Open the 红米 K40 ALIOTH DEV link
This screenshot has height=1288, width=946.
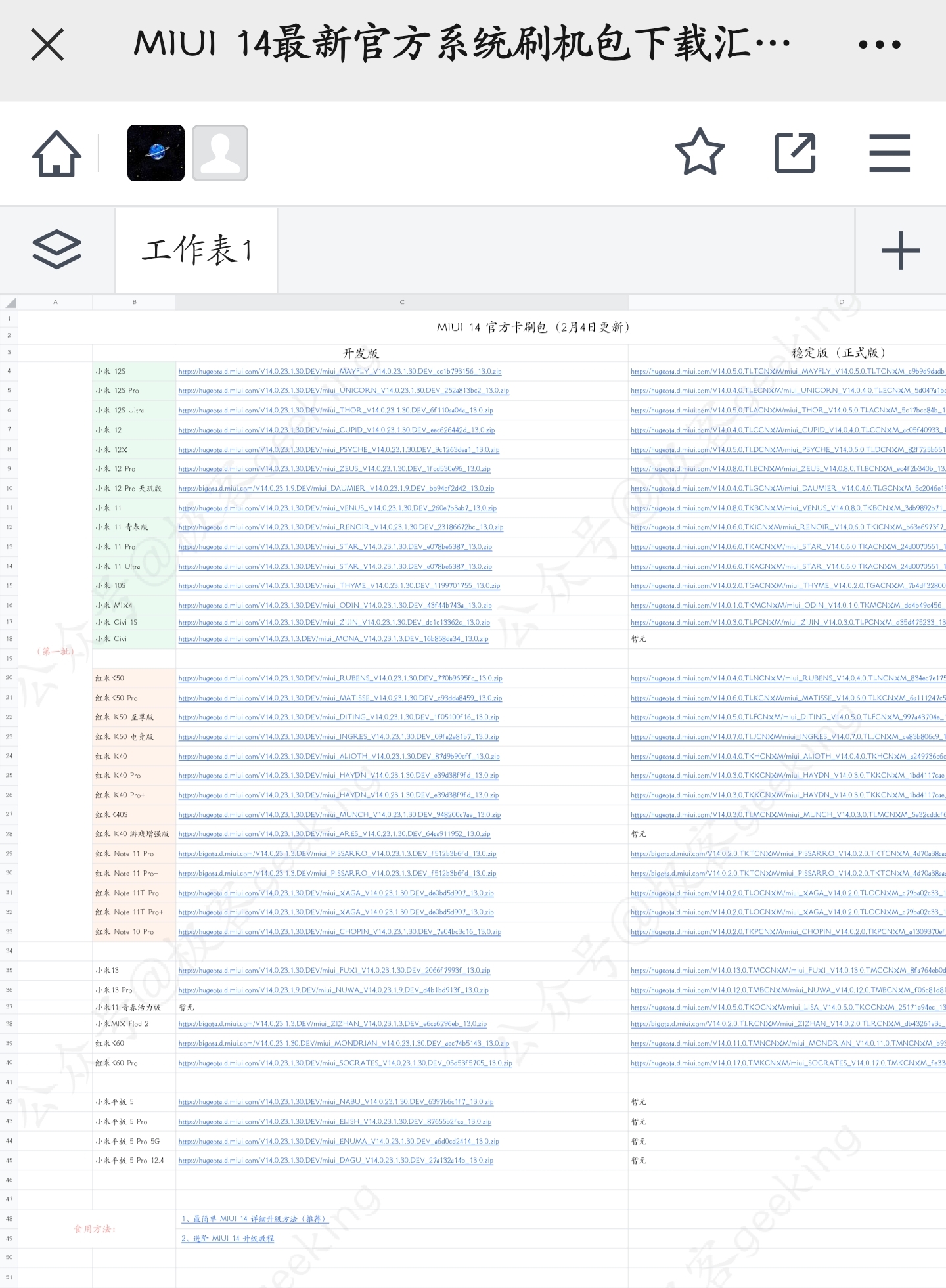(339, 757)
